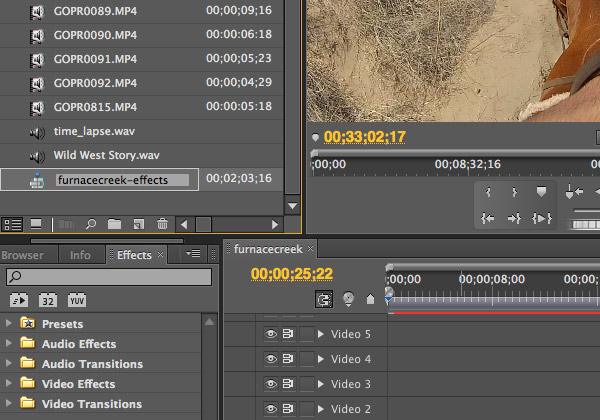Click the trash Clear icon
600x420 pixels.
(x=162, y=224)
